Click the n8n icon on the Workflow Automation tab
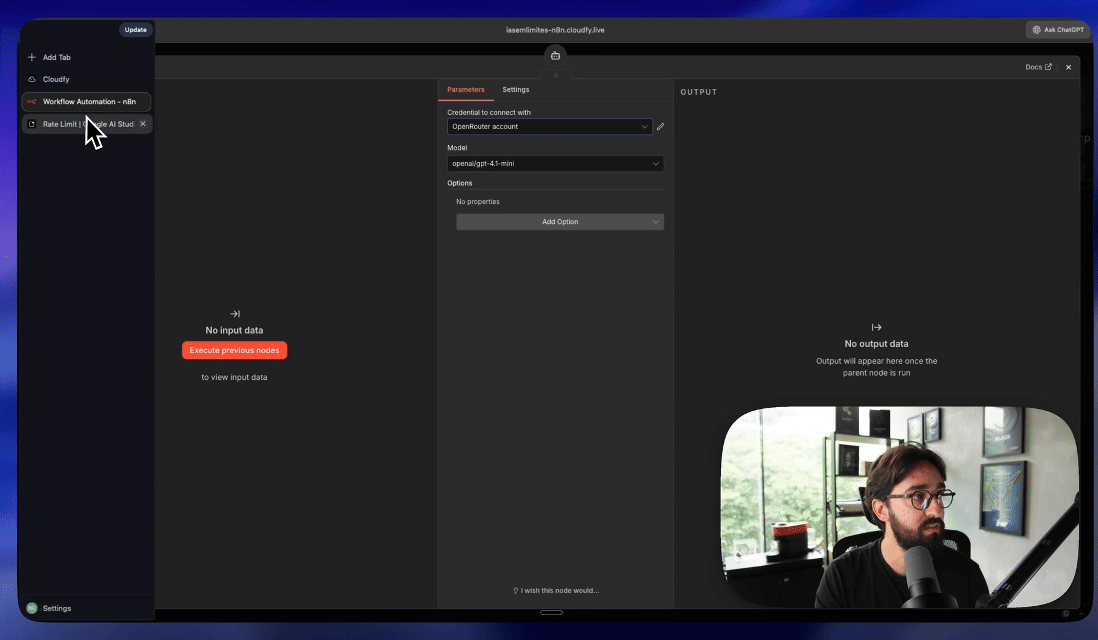 32,102
